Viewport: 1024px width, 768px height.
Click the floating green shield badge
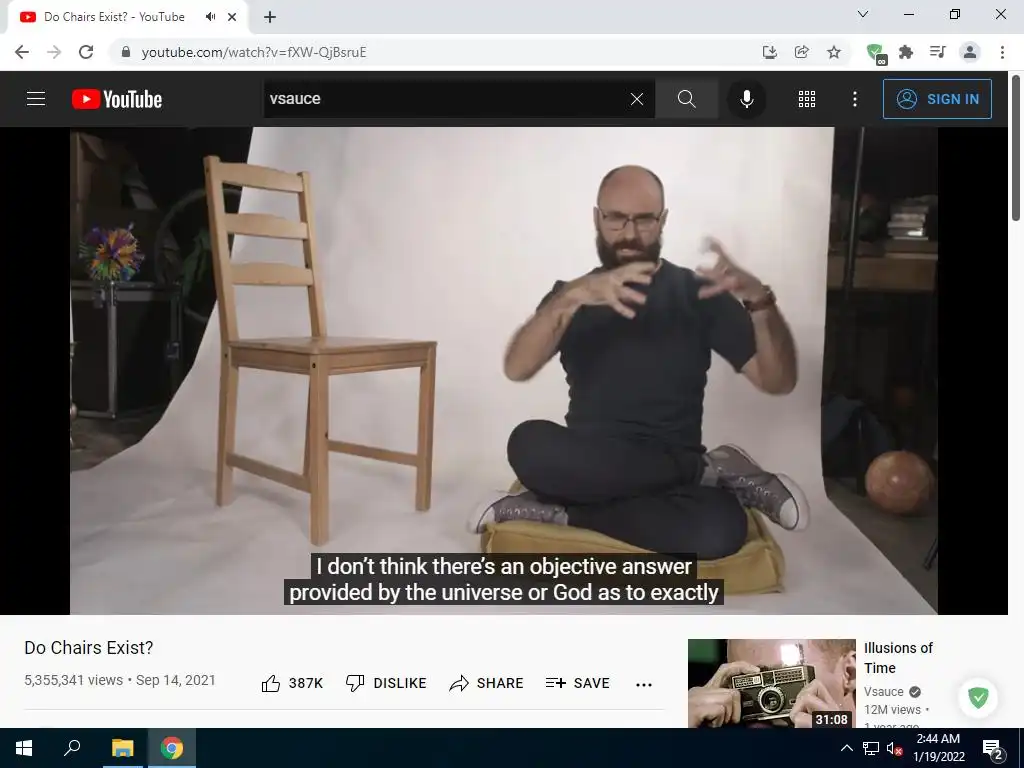pyautogui.click(x=978, y=697)
